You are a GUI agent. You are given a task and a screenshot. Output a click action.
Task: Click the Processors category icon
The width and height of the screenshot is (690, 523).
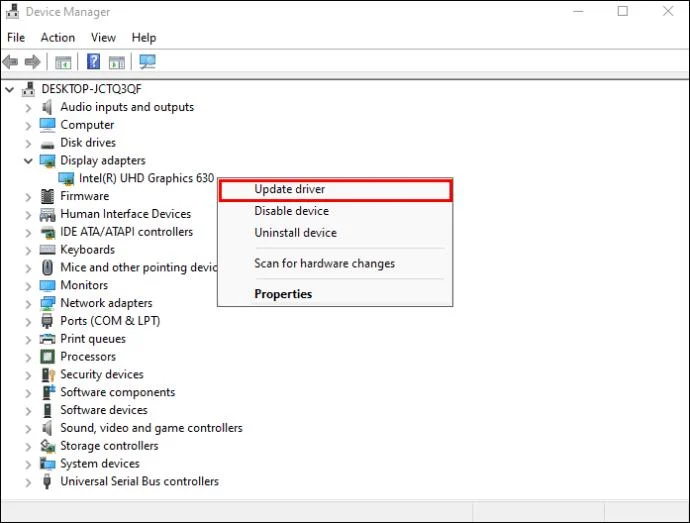[47, 357]
